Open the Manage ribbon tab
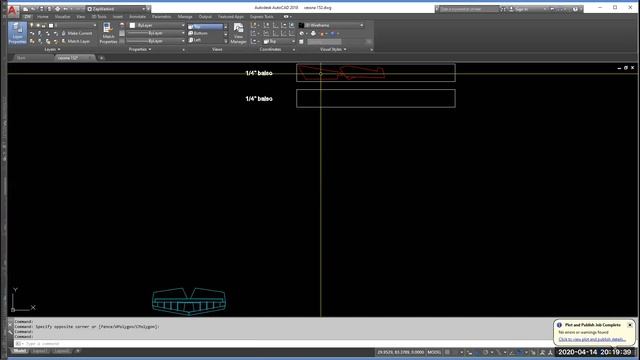 point(185,17)
